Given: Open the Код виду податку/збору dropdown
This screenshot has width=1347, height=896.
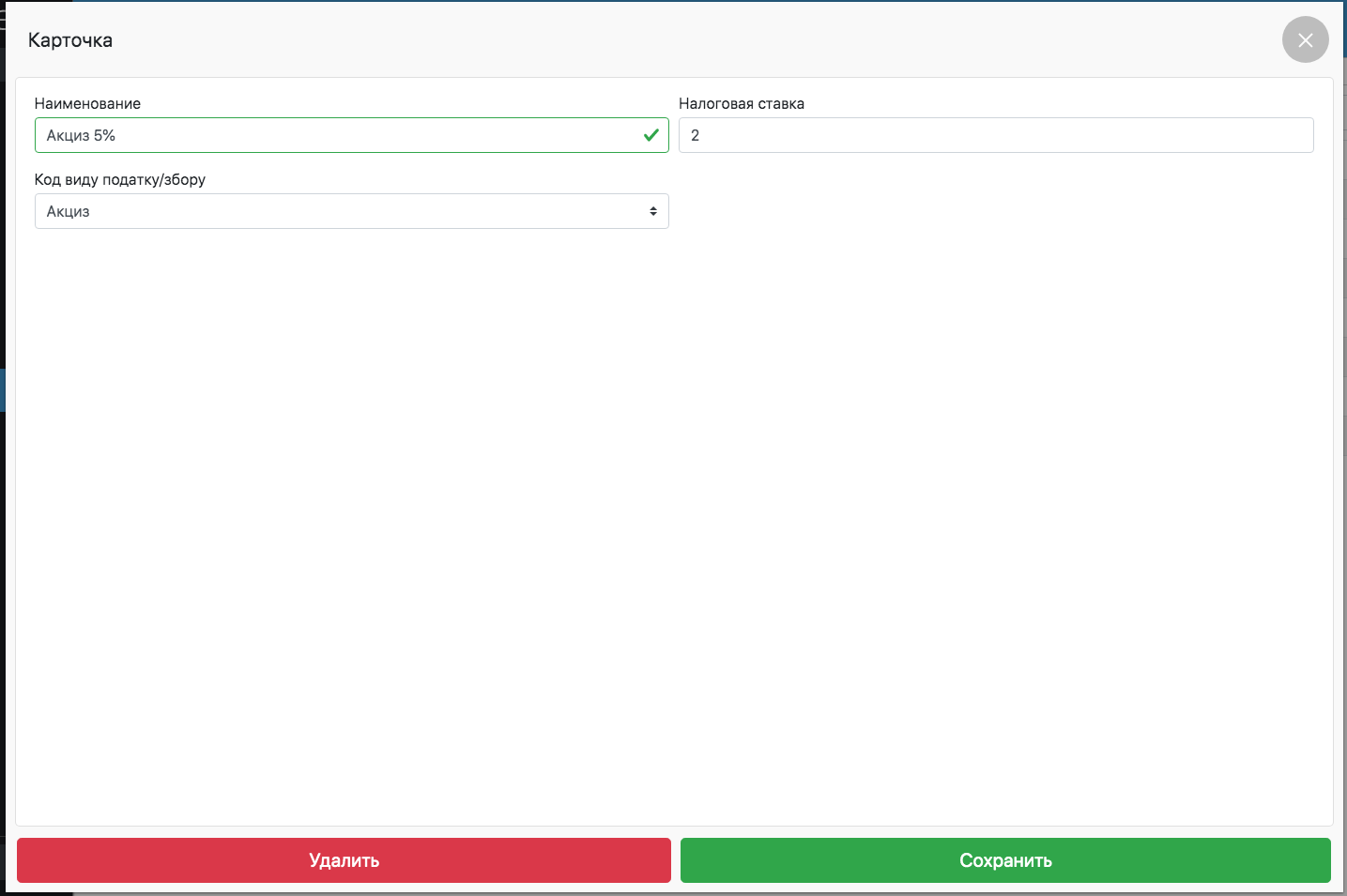Looking at the screenshot, I should coord(351,211).
